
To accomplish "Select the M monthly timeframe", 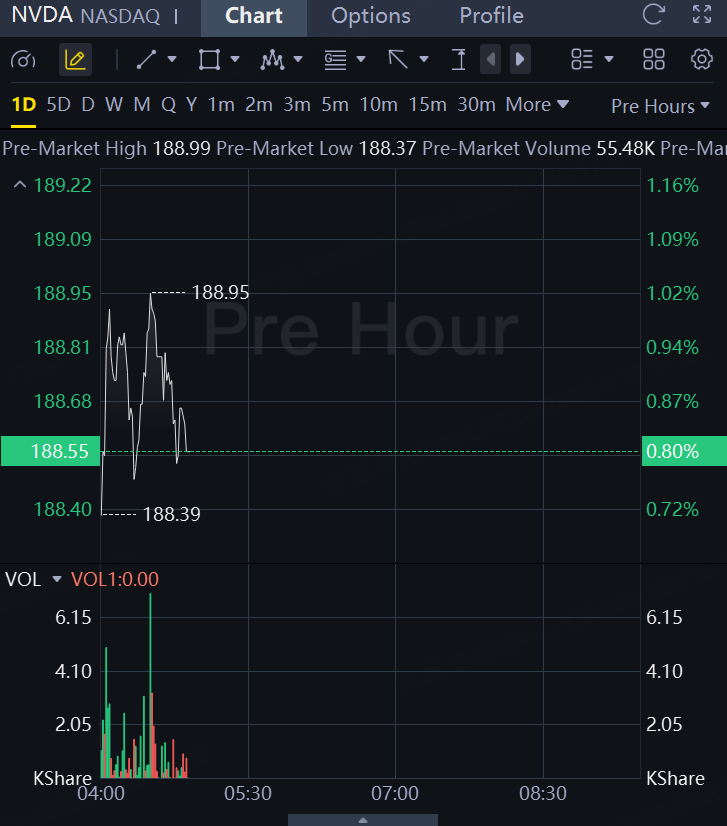I will click(x=142, y=105).
